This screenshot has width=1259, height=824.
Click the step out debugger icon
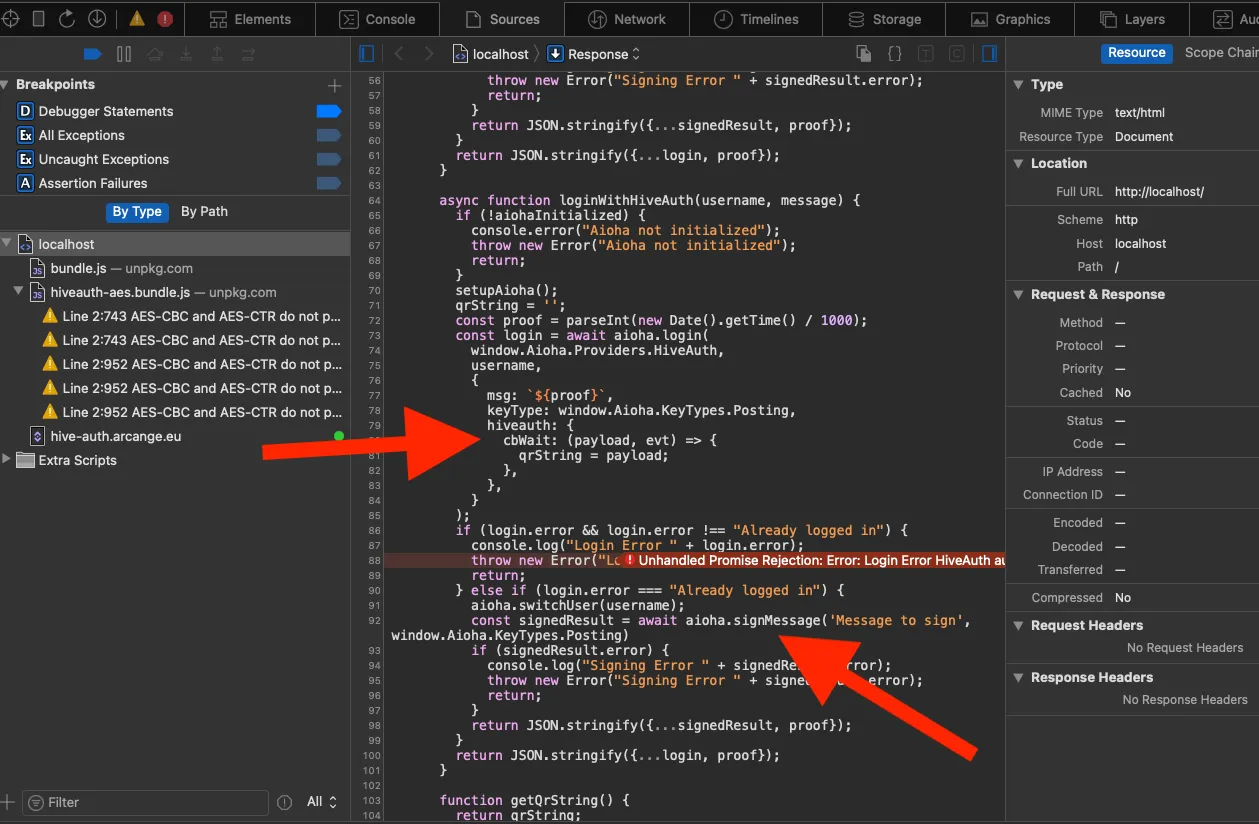click(217, 54)
